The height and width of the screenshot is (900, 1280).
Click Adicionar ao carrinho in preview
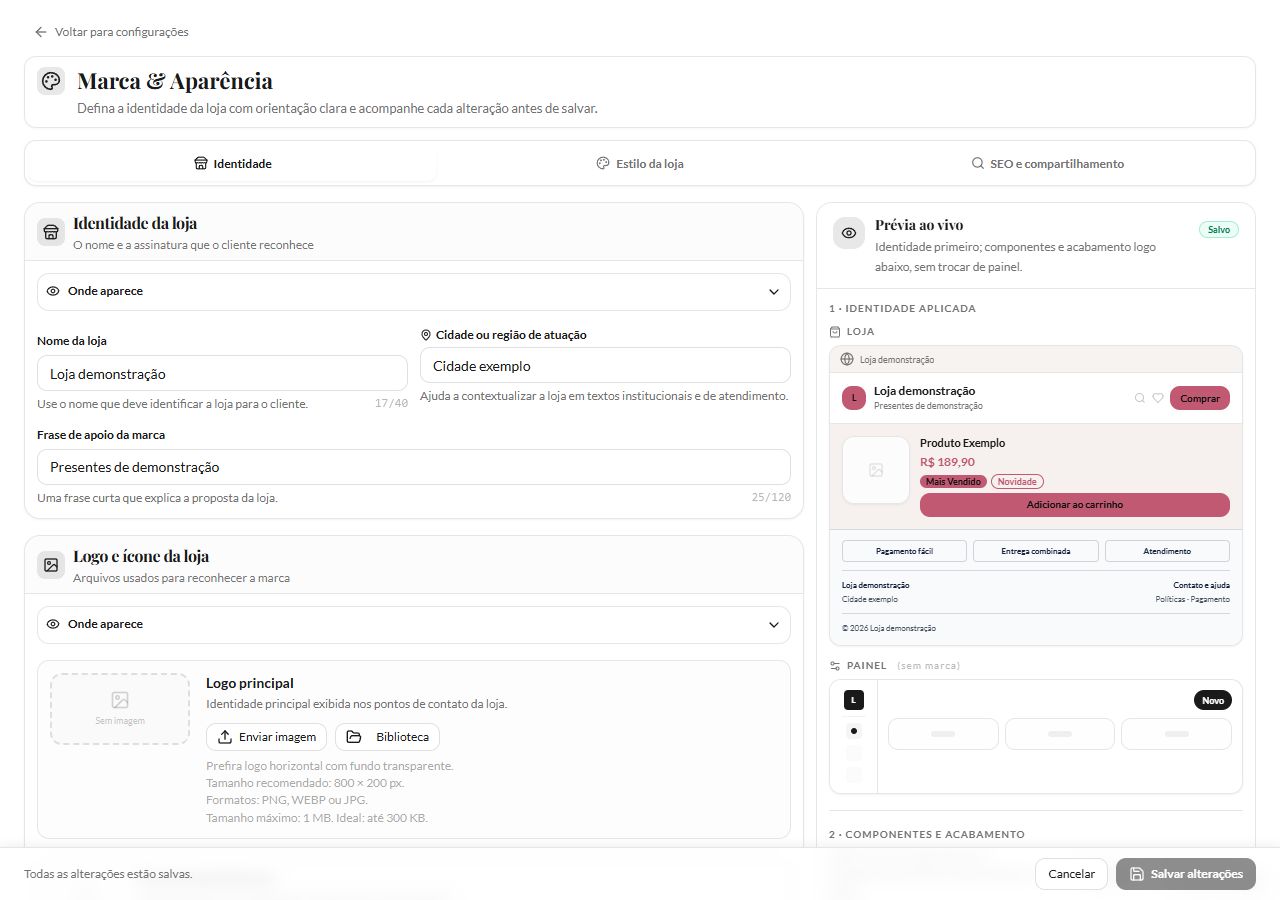coord(1075,505)
